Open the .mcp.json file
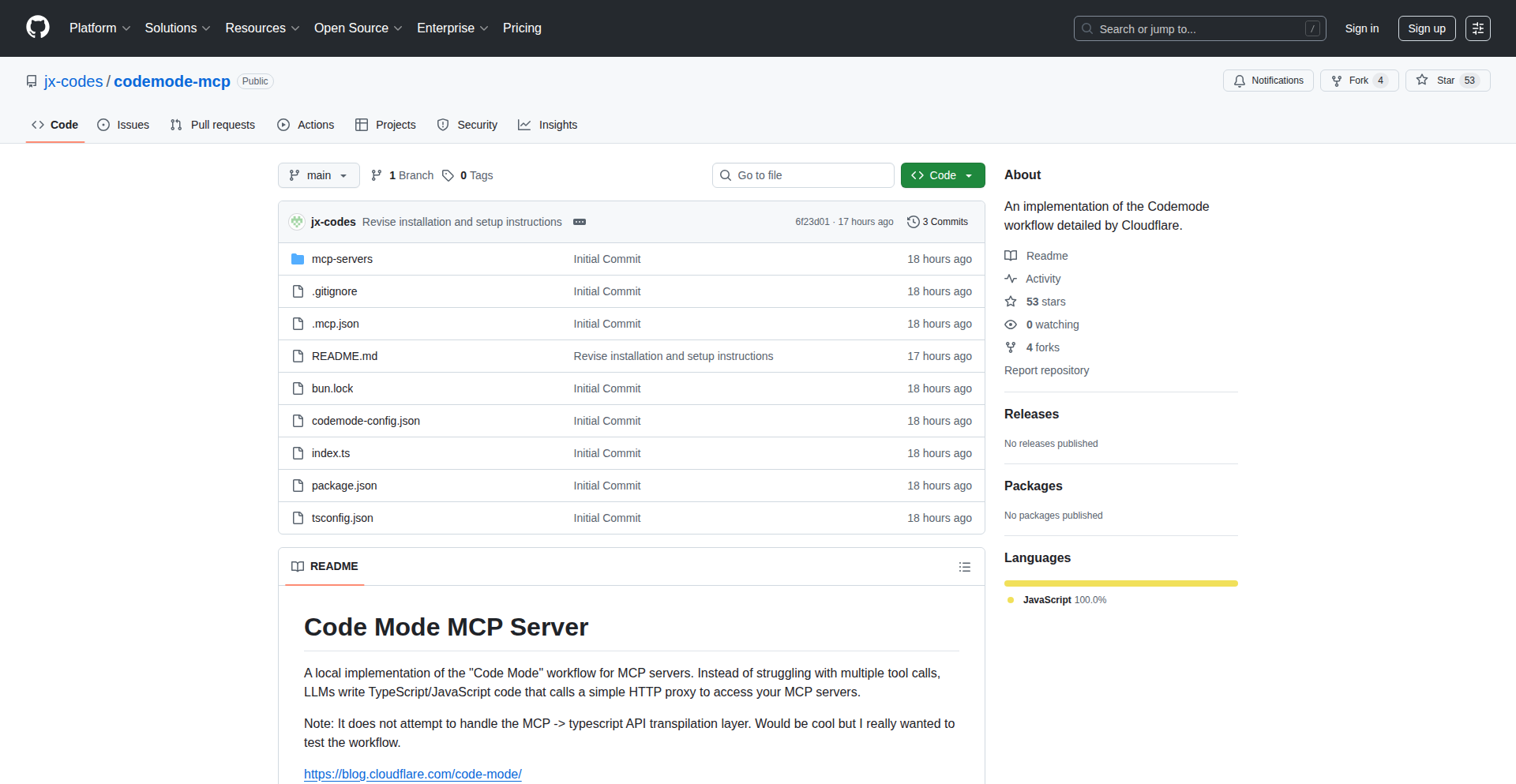The height and width of the screenshot is (784, 1516). click(336, 324)
